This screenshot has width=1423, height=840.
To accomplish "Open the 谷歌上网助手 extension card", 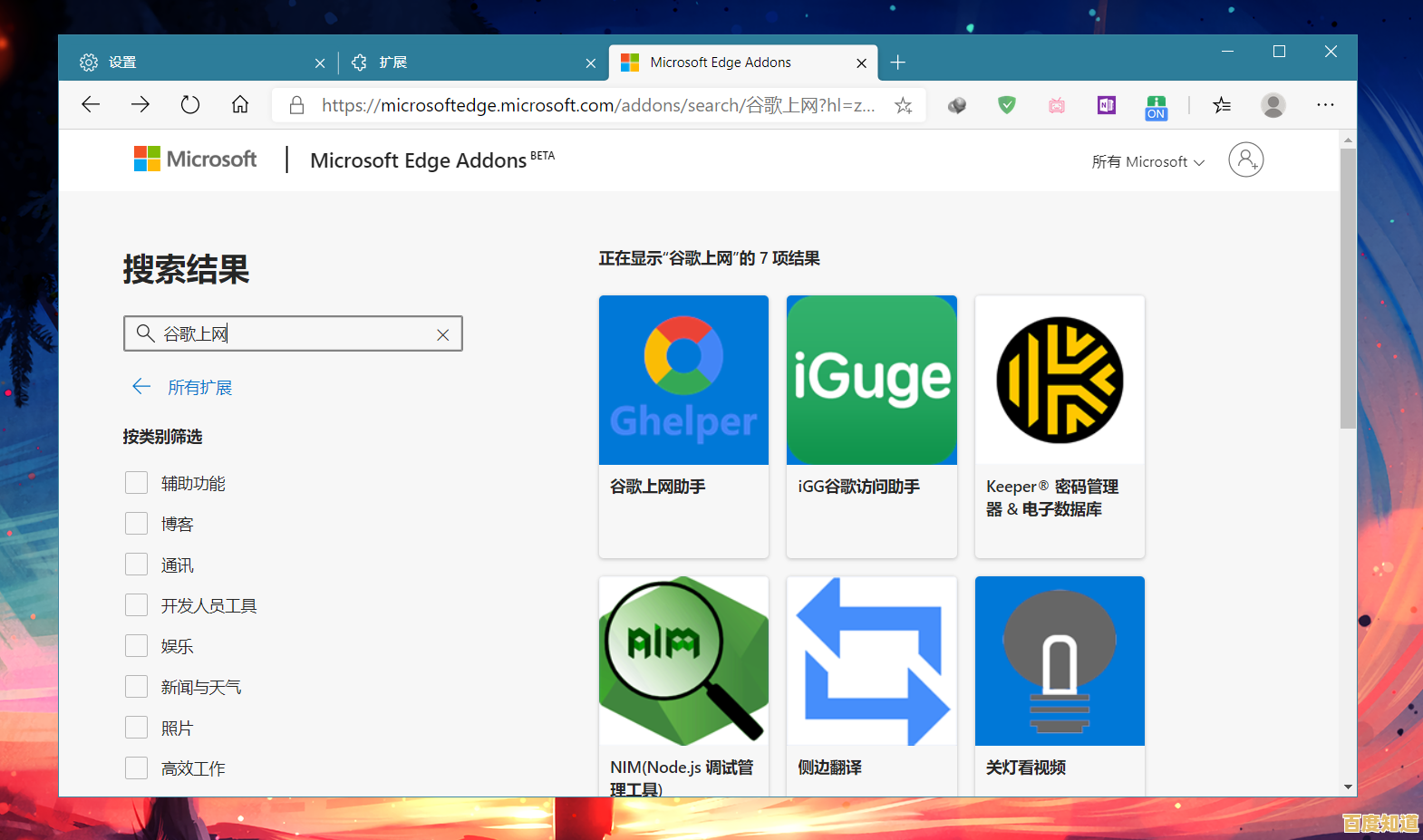I will 683,426.
